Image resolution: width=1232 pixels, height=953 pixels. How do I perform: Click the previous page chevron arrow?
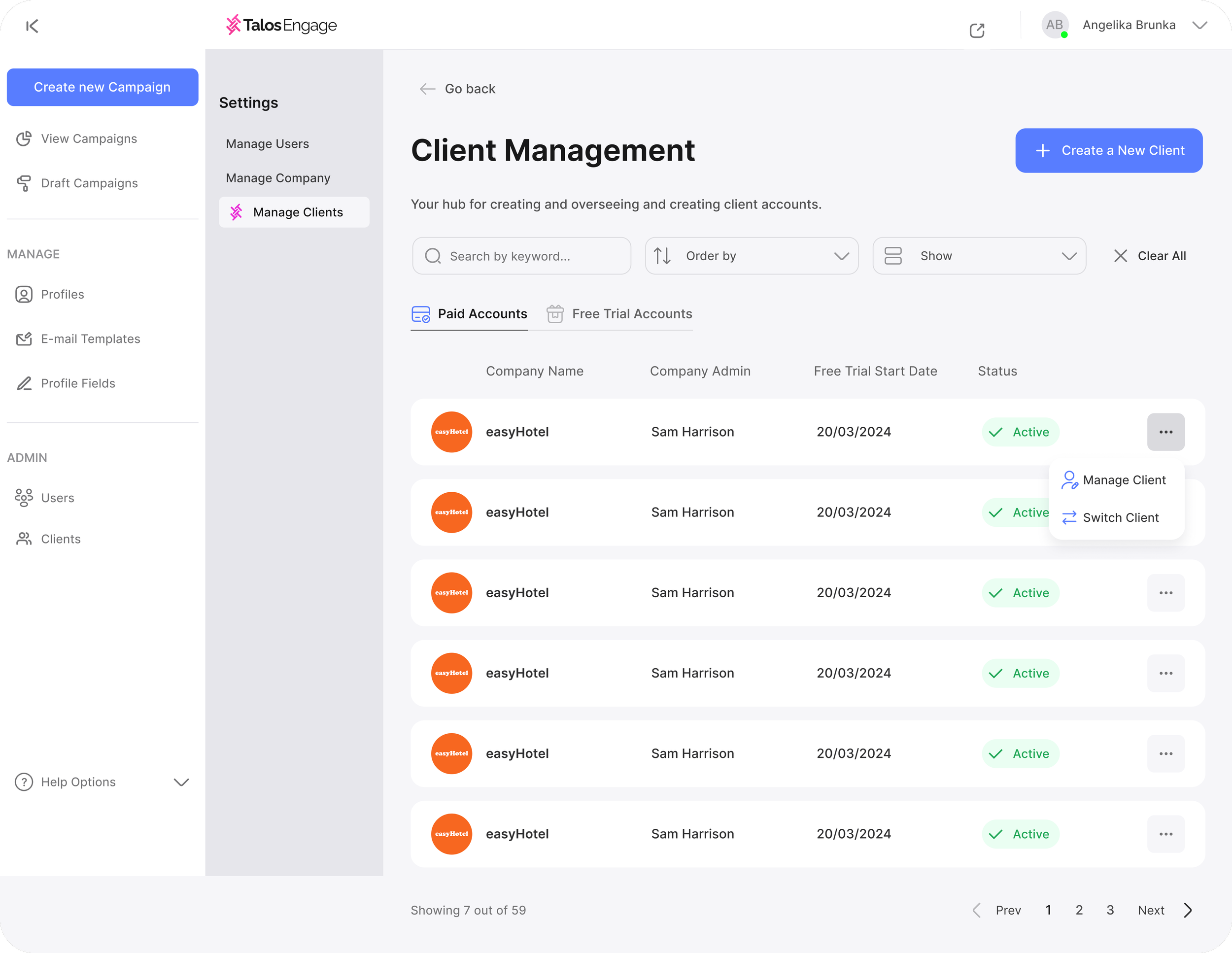976,910
